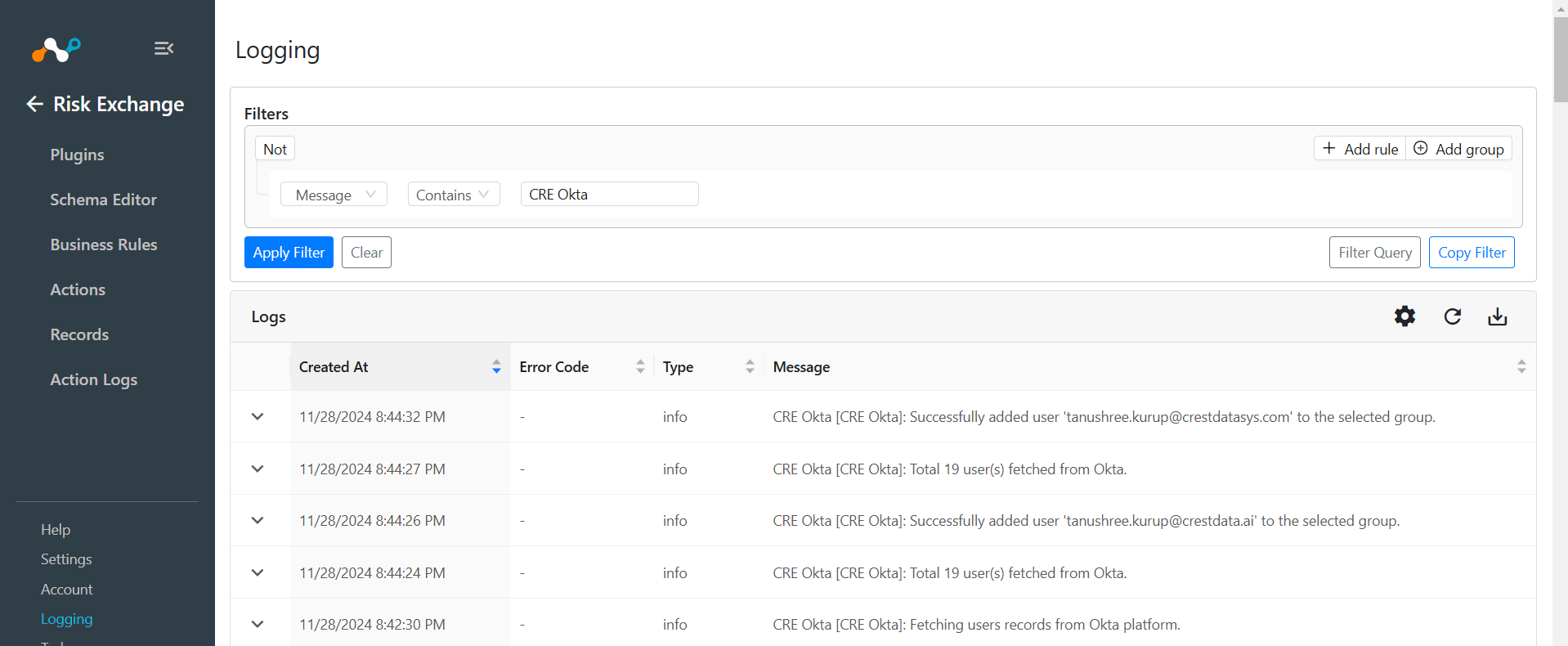The width and height of the screenshot is (1568, 646).
Task: Click 'Total 19 user(s)' message at 8:44:24 PM
Action: click(x=949, y=573)
